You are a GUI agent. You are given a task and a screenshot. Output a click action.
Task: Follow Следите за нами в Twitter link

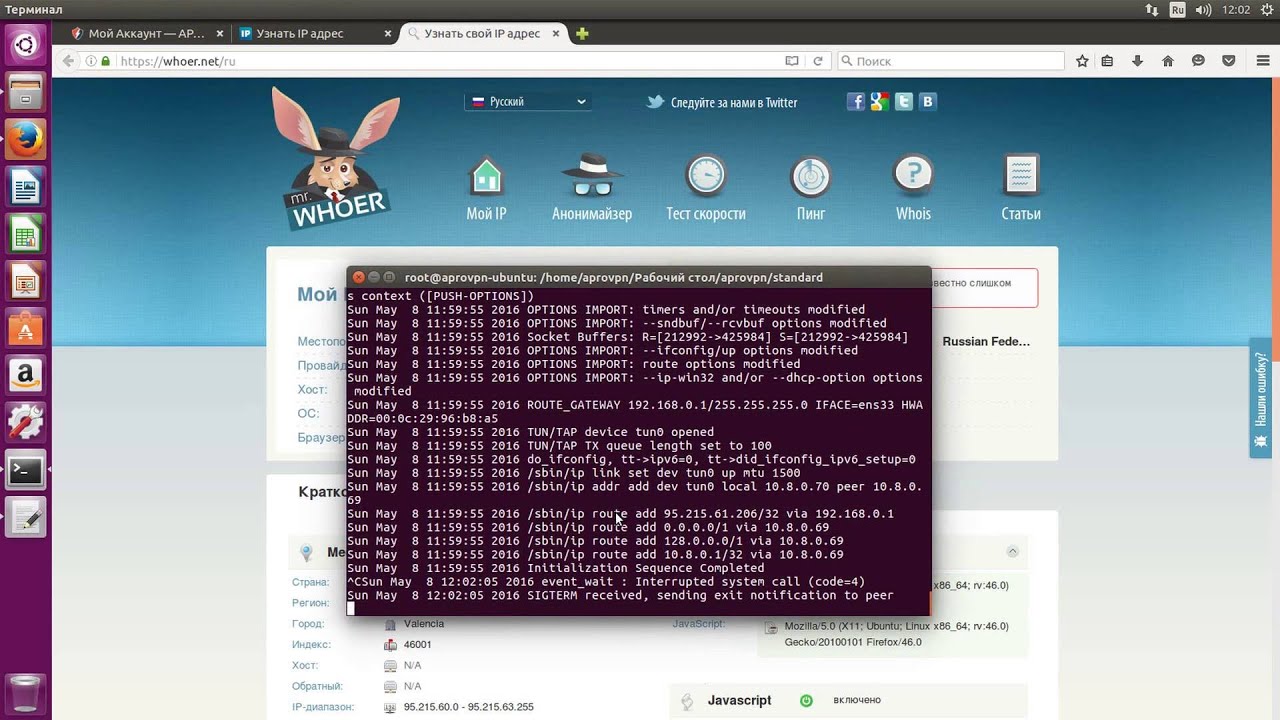pos(722,102)
